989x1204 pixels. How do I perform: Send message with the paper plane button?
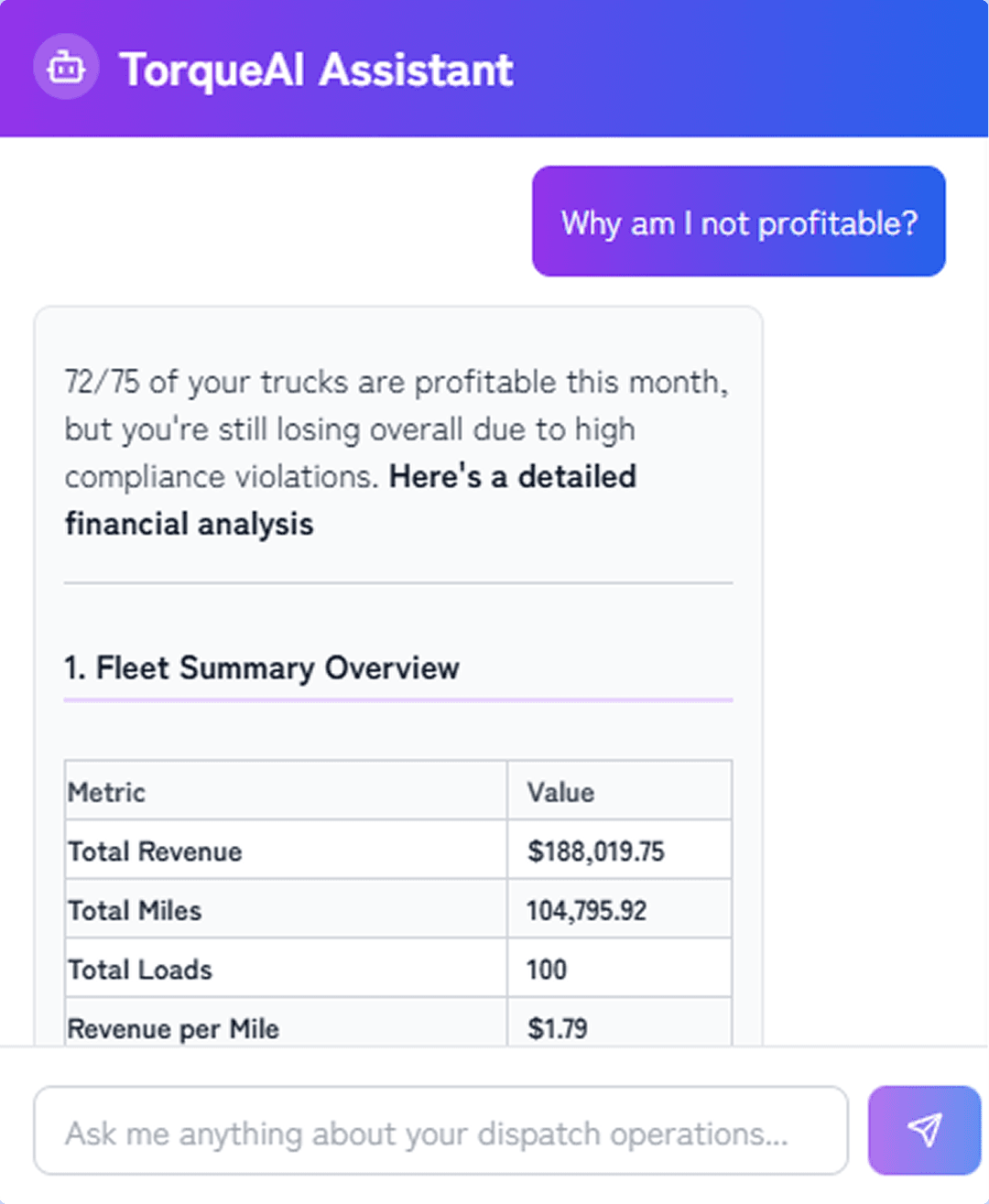click(x=924, y=1130)
